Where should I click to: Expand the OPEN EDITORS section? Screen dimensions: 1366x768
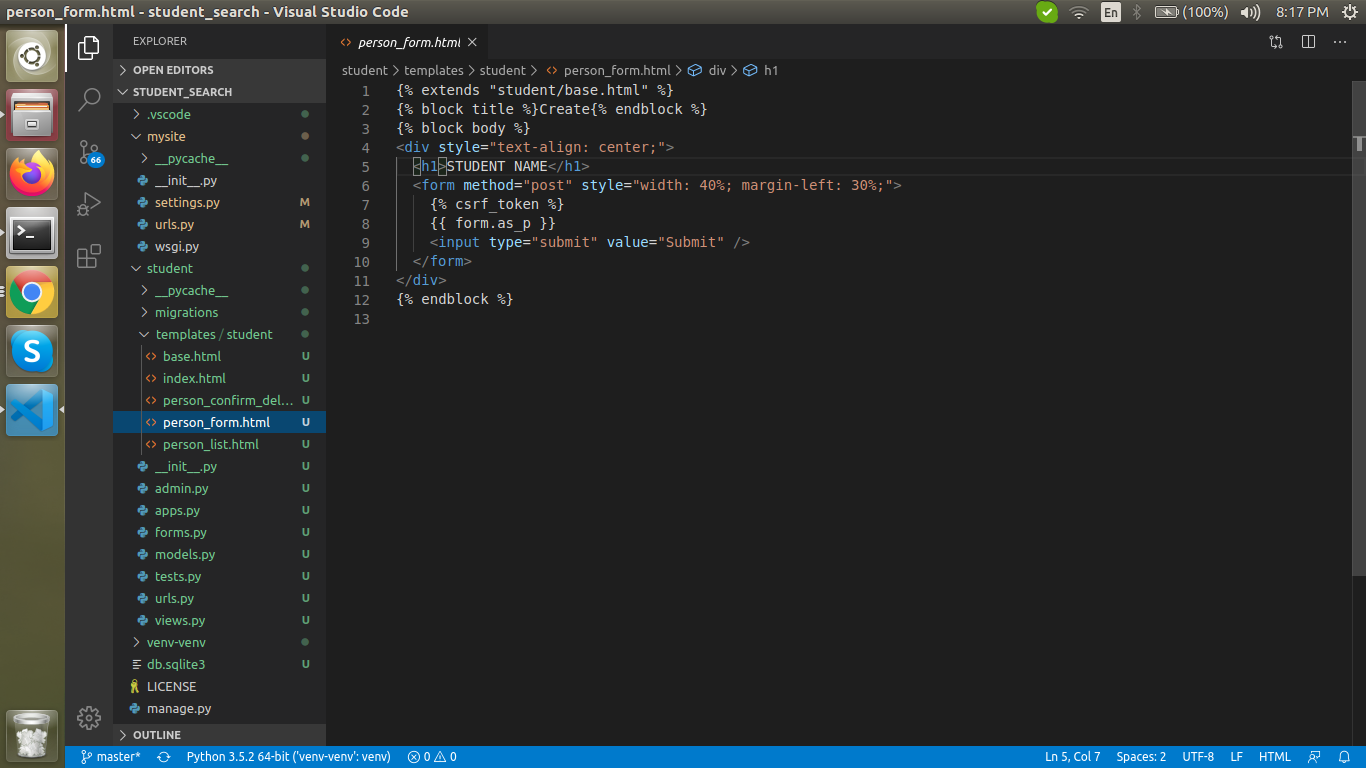(x=220, y=70)
